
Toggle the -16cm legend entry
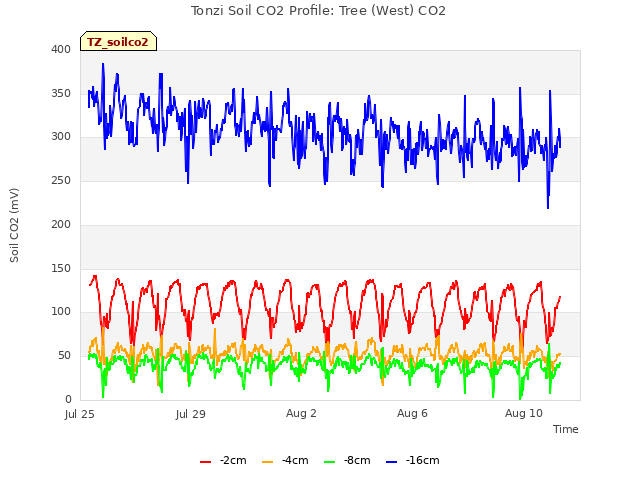pos(413,460)
